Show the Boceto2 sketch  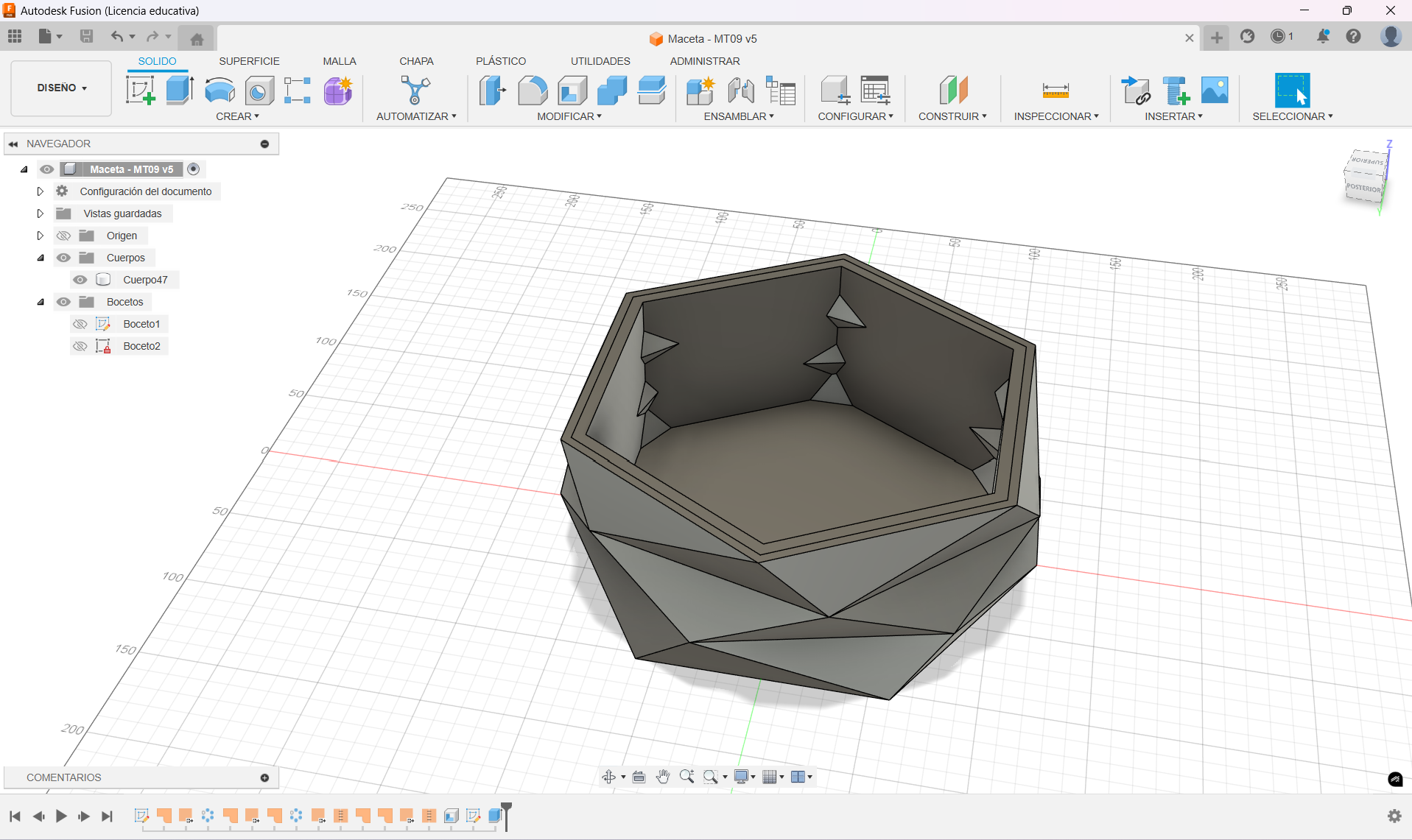(x=80, y=346)
